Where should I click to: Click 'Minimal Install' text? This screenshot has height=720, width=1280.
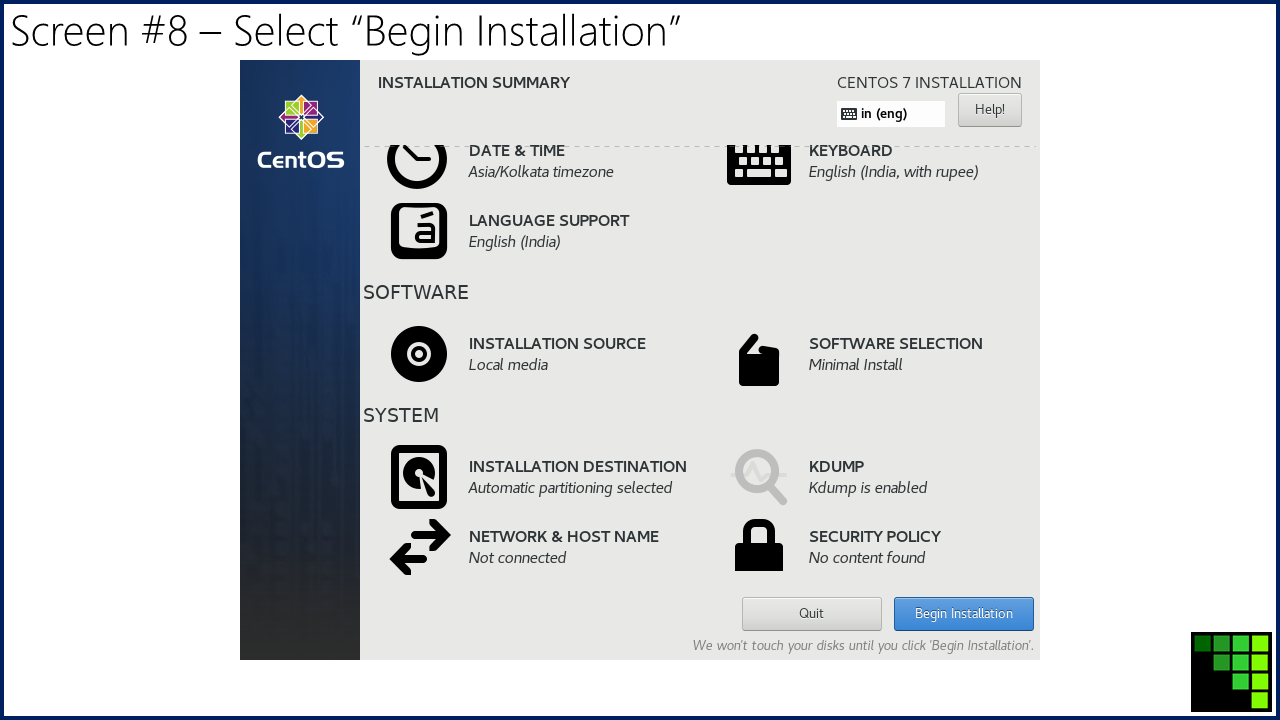[856, 365]
